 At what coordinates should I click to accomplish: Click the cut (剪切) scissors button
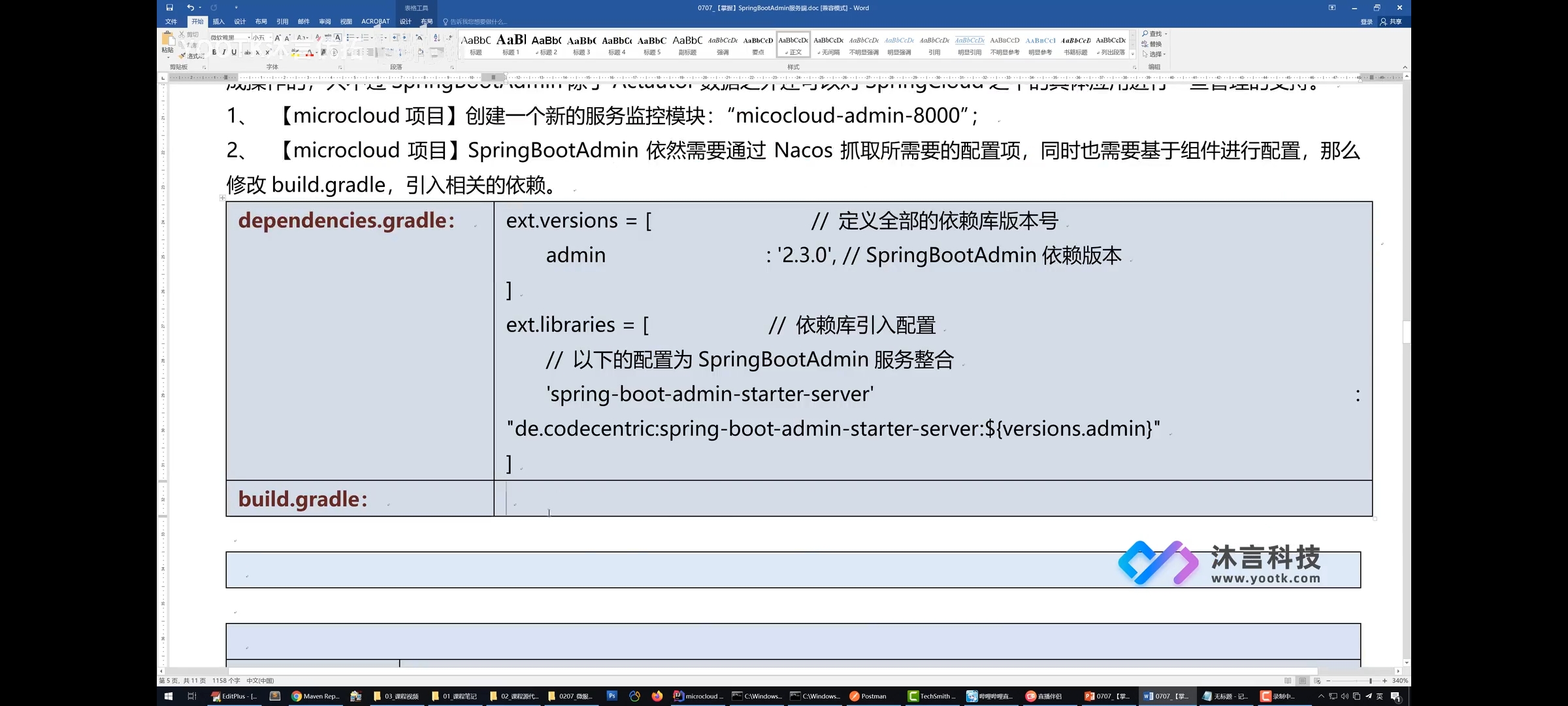[x=189, y=34]
